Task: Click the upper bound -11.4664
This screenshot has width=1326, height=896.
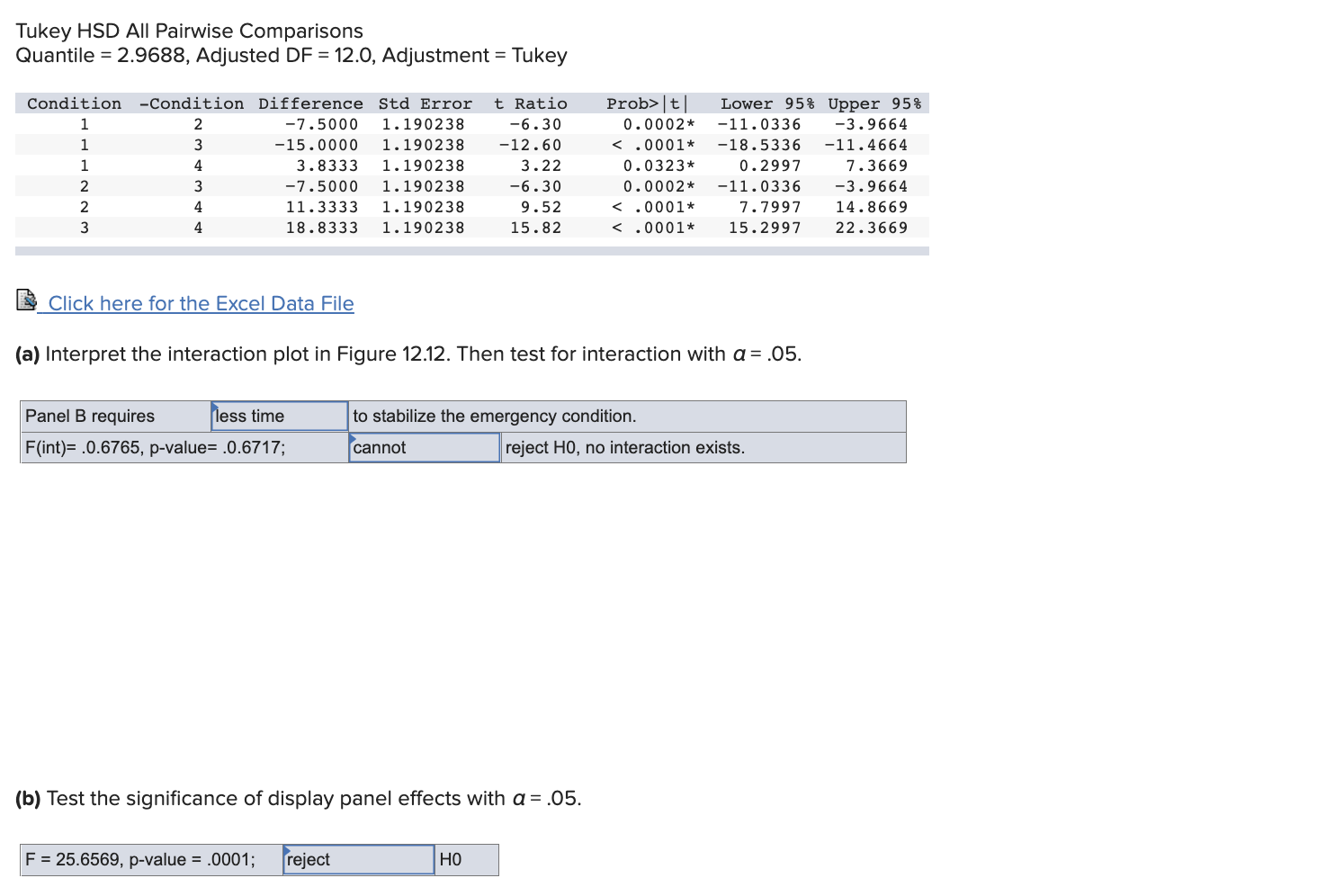Action: (x=865, y=145)
